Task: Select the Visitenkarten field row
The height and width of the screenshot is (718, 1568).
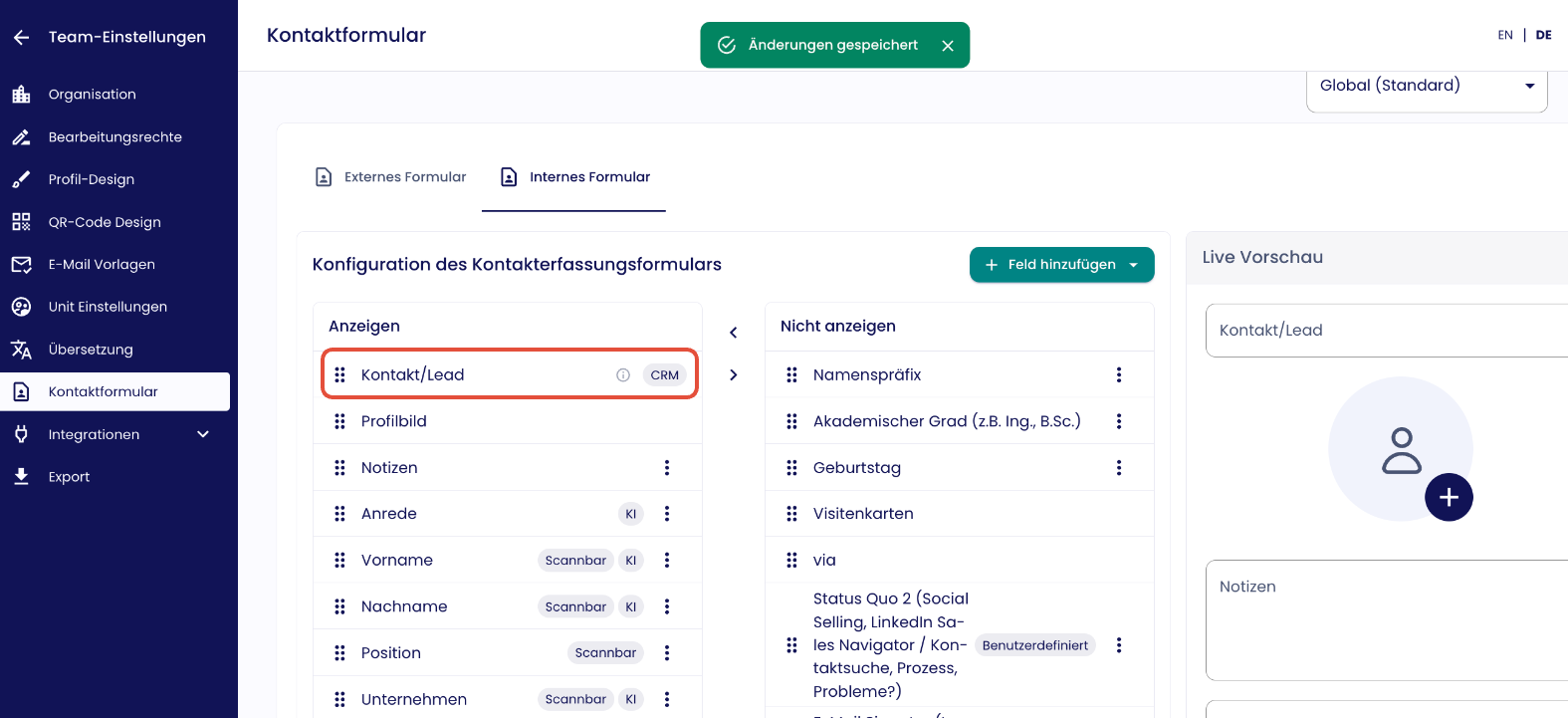Action: coord(960,514)
